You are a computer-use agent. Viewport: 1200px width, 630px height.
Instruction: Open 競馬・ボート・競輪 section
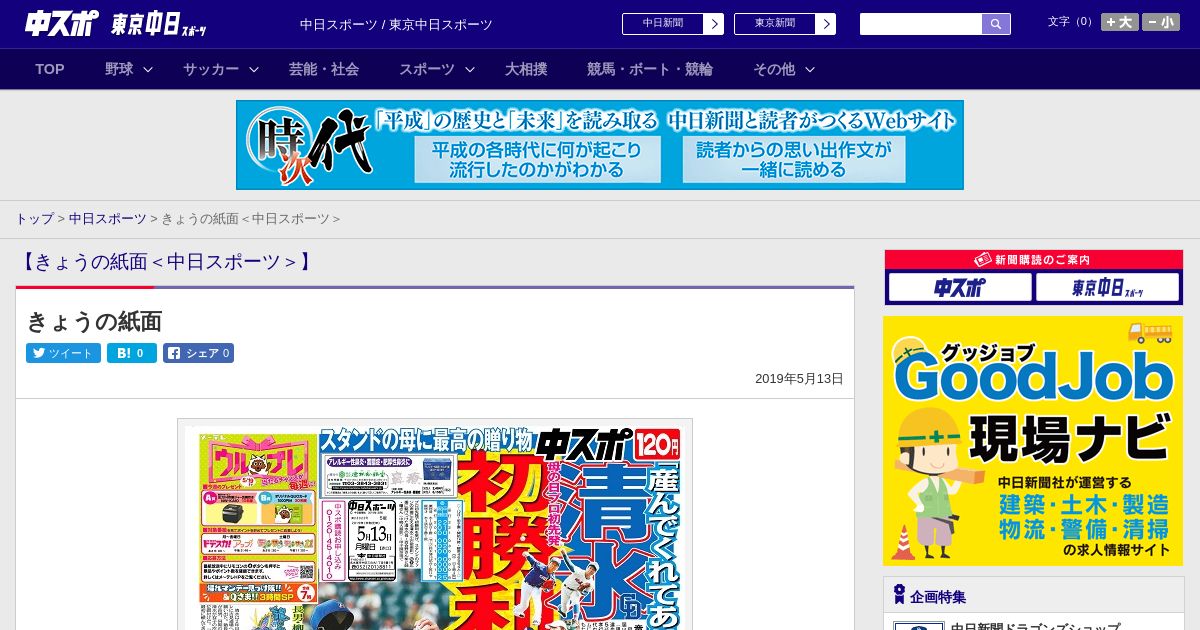click(x=650, y=69)
